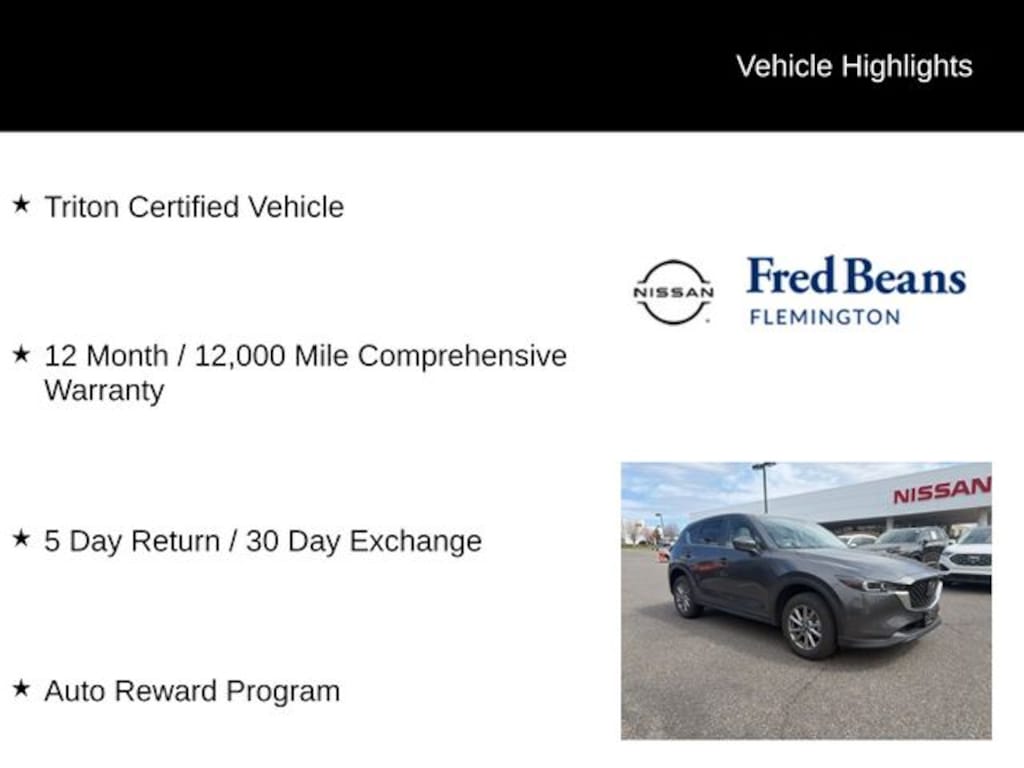Viewport: 1024px width, 768px height.
Task: Click the Triton Certified Vehicle text
Action: [194, 207]
